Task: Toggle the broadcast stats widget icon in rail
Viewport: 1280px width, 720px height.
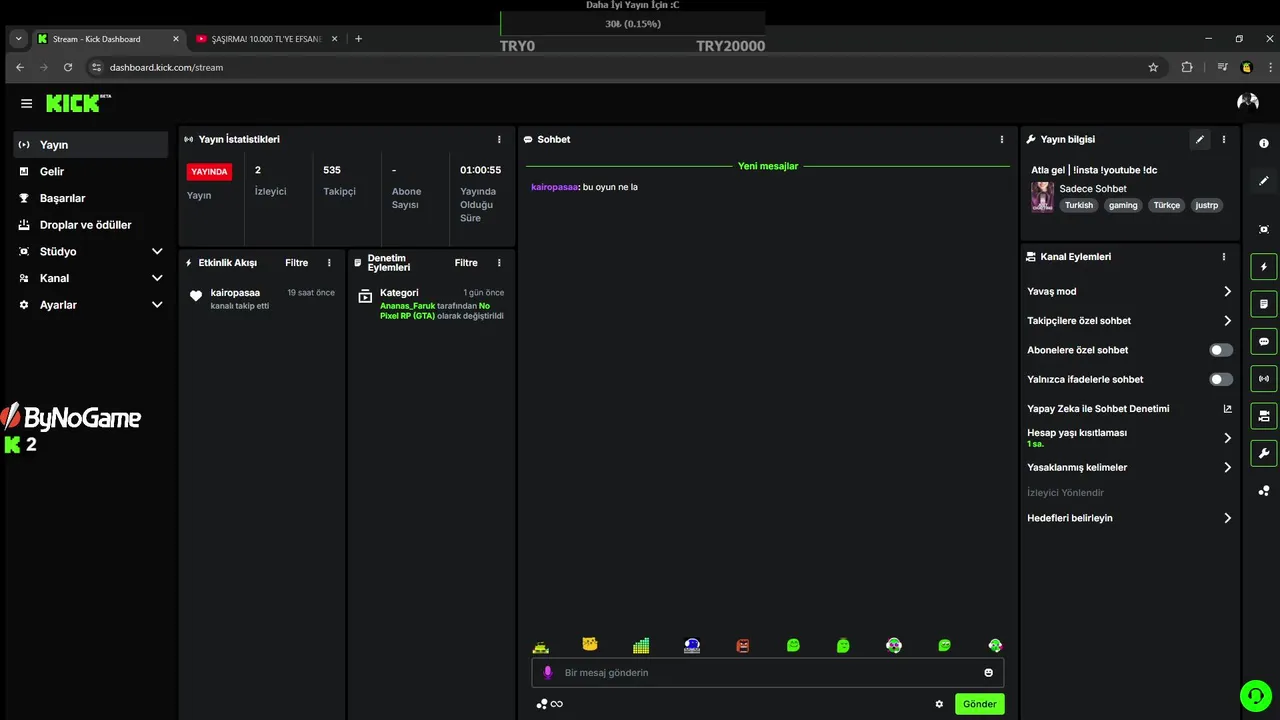Action: pos(1264,379)
